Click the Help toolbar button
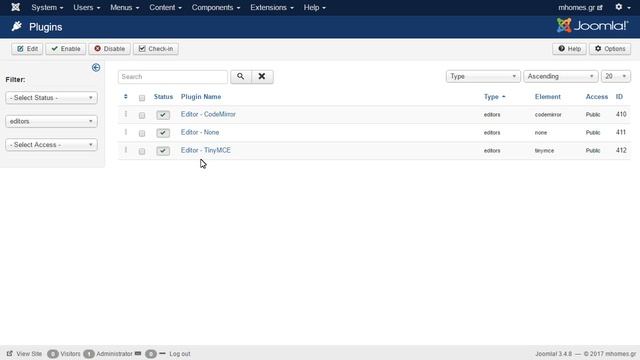Image resolution: width=640 pixels, height=360 pixels. 569,49
